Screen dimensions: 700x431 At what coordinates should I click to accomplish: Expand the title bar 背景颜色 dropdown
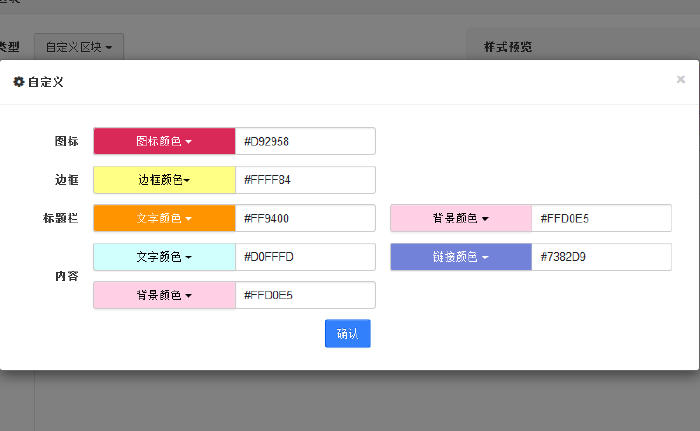point(460,218)
